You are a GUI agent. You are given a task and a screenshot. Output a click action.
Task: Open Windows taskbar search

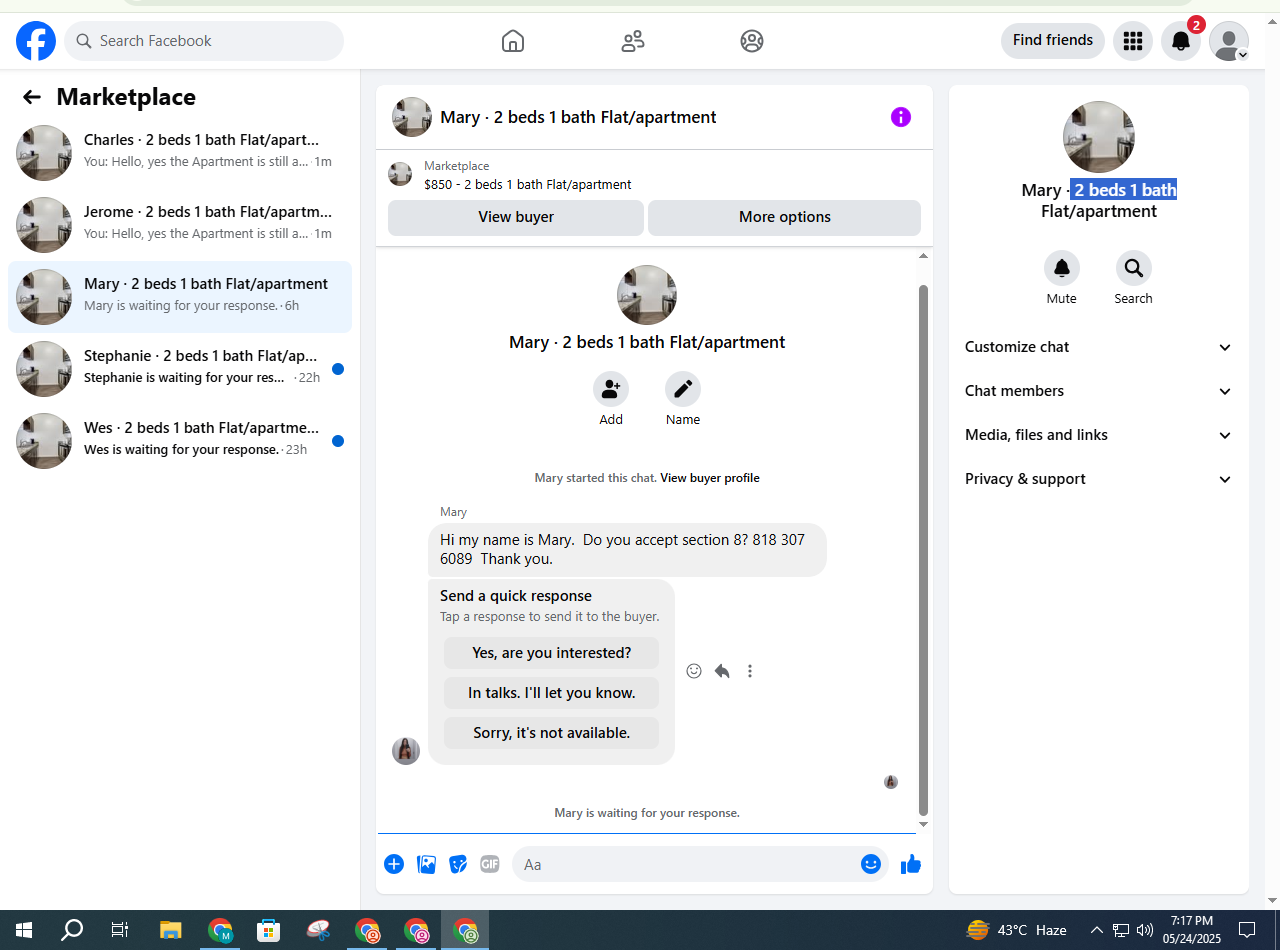(x=72, y=930)
